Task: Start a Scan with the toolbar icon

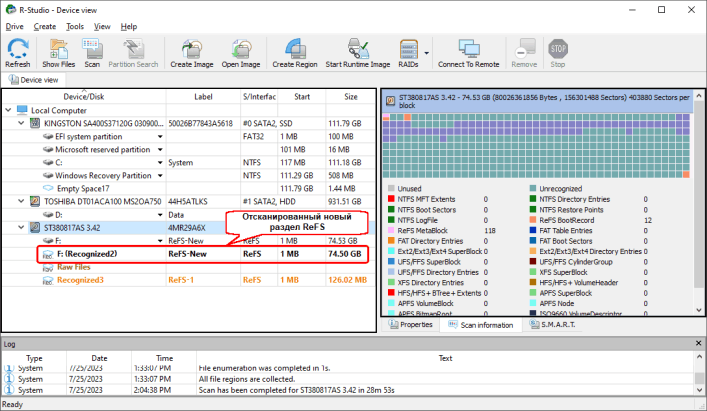Action: tap(92, 53)
